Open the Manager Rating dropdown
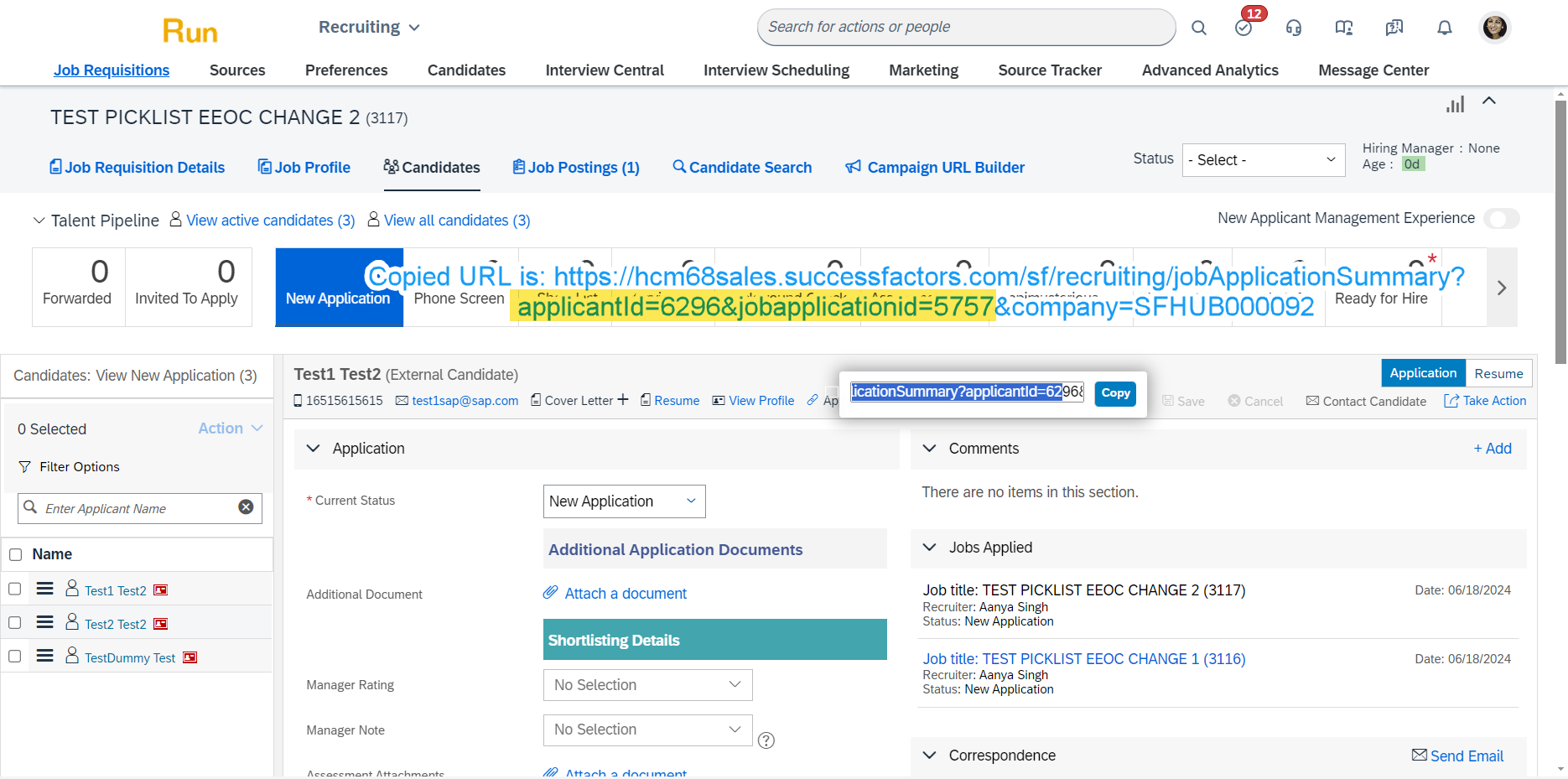This screenshot has width=1568, height=779. click(648, 685)
